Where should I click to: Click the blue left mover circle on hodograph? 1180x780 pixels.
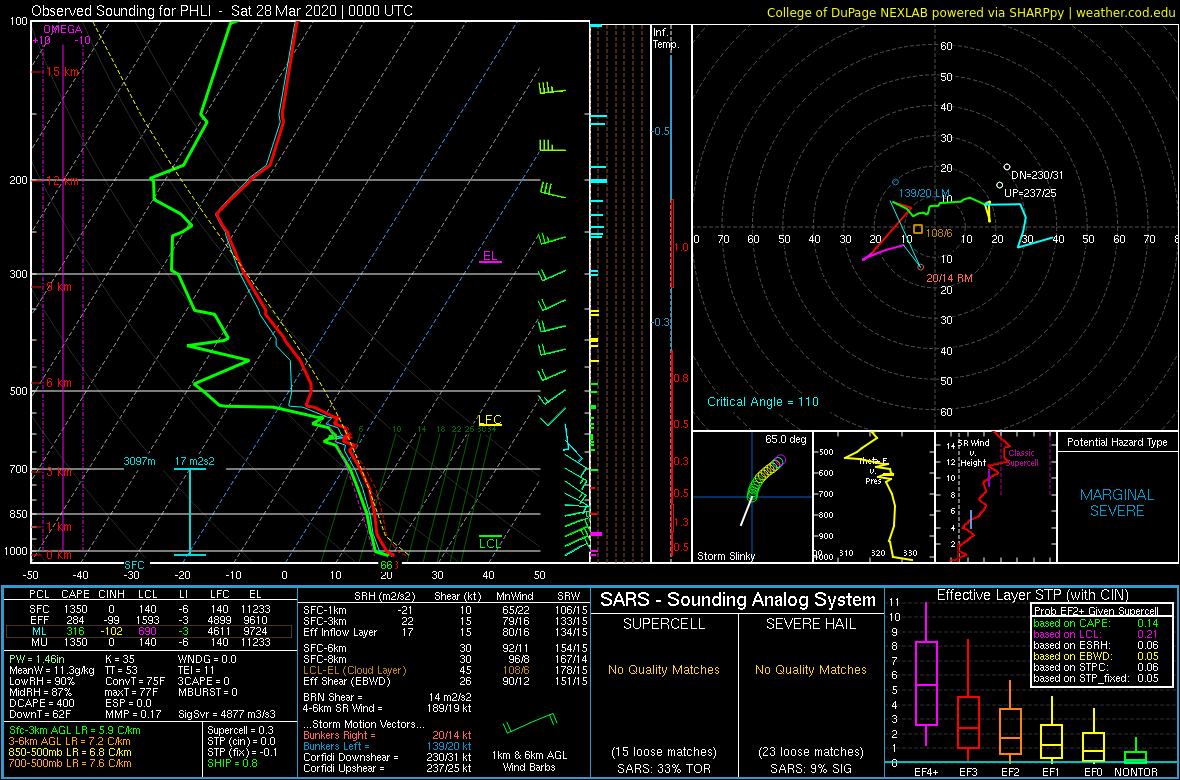[x=895, y=182]
